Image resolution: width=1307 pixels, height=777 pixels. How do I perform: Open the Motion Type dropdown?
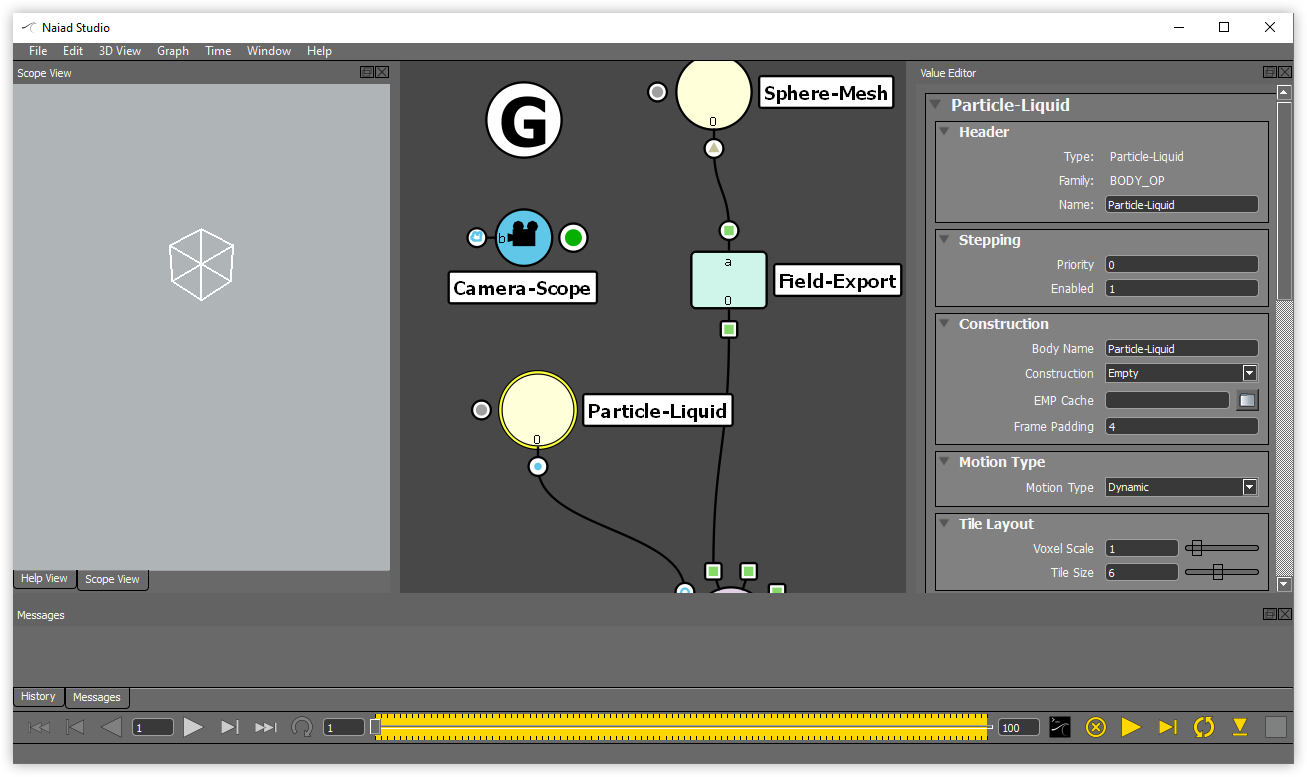tap(1181, 487)
